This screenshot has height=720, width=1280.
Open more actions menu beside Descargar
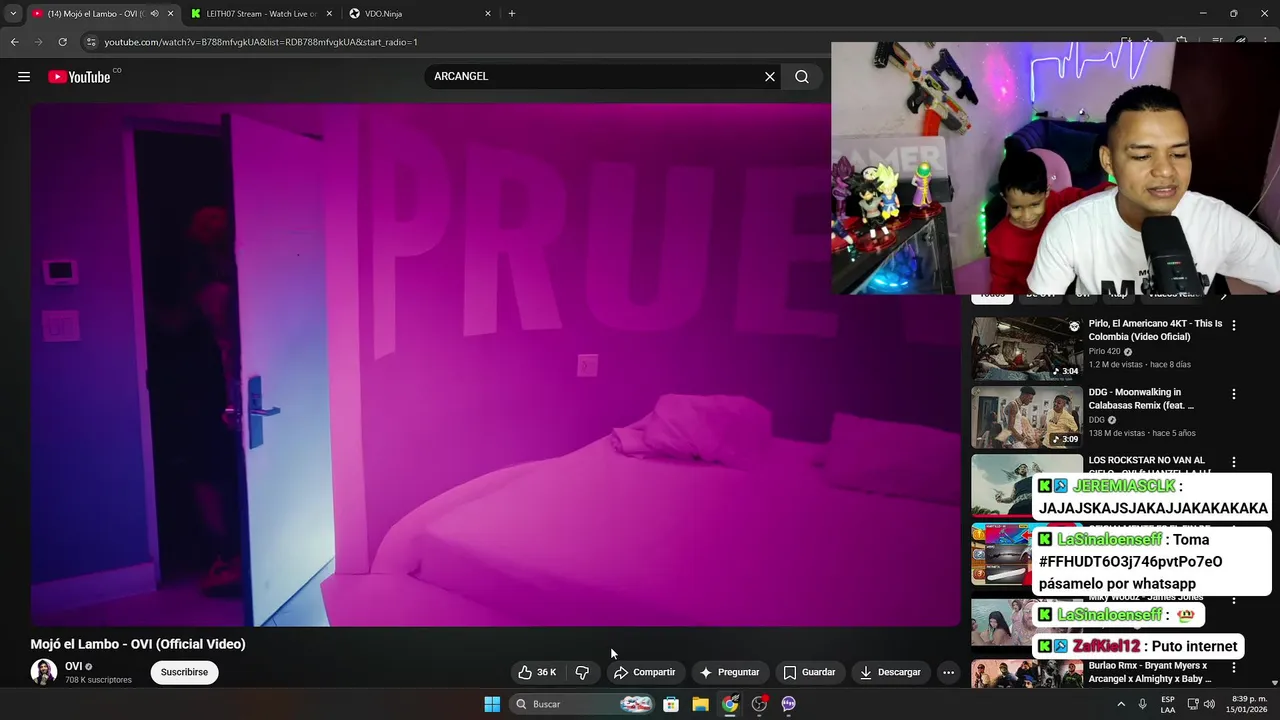pyautogui.click(x=948, y=672)
